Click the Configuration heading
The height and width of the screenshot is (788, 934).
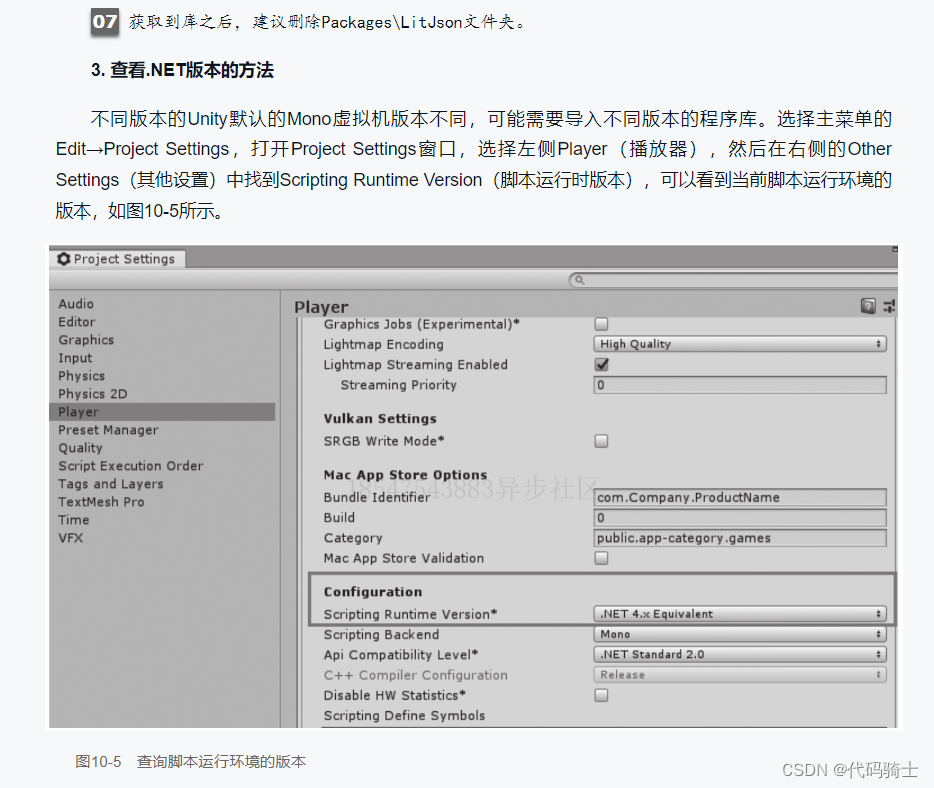373,592
